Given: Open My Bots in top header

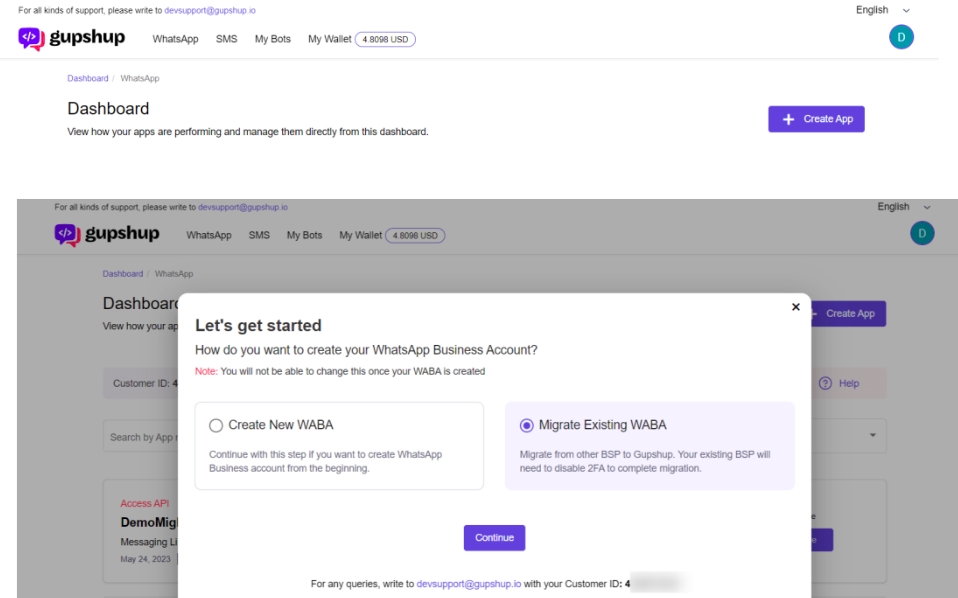Looking at the screenshot, I should [272, 39].
